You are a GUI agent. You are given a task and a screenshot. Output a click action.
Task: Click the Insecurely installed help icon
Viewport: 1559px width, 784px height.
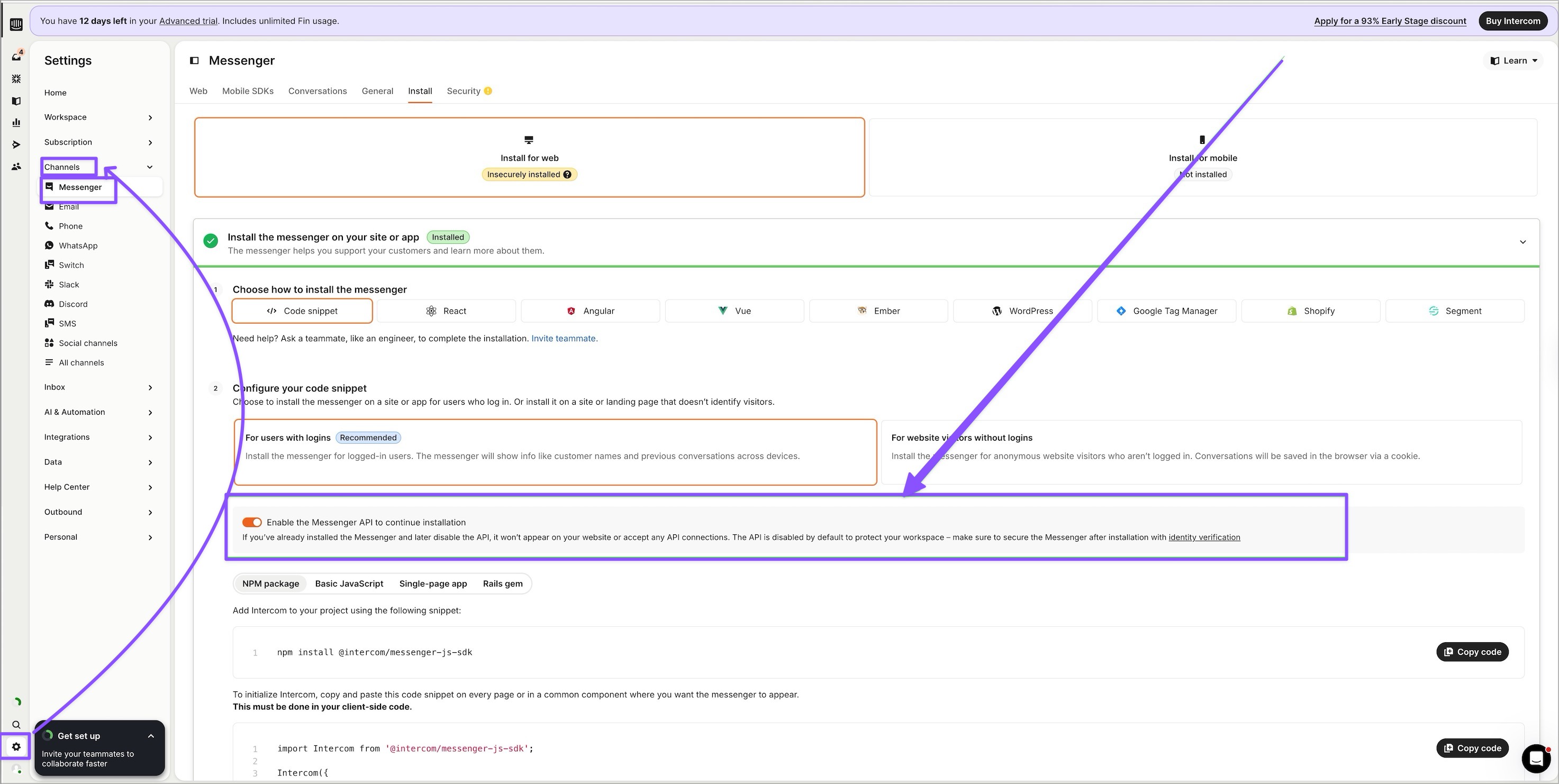(x=567, y=175)
